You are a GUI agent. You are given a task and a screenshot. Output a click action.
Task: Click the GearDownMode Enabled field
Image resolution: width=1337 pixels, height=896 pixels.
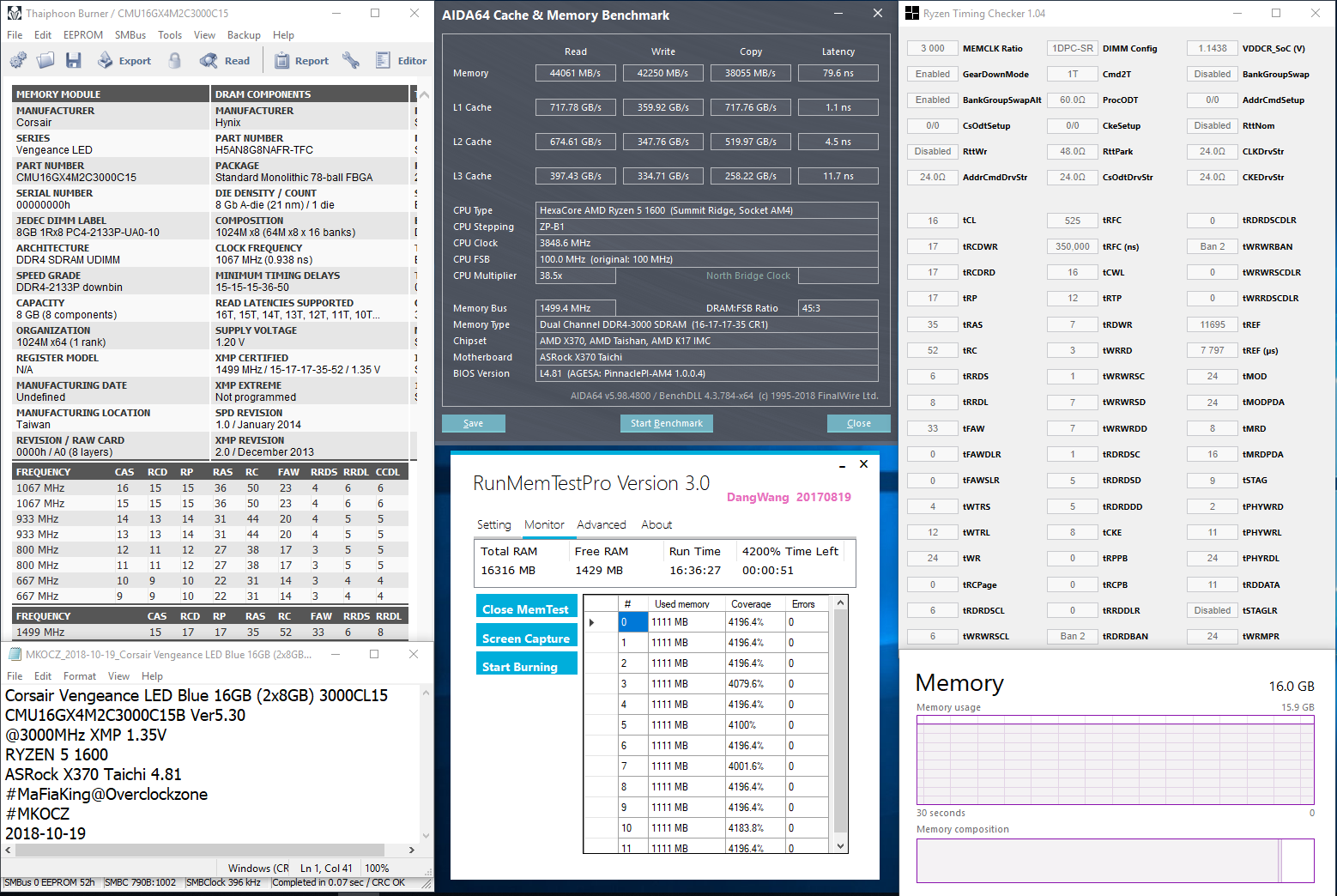932,75
